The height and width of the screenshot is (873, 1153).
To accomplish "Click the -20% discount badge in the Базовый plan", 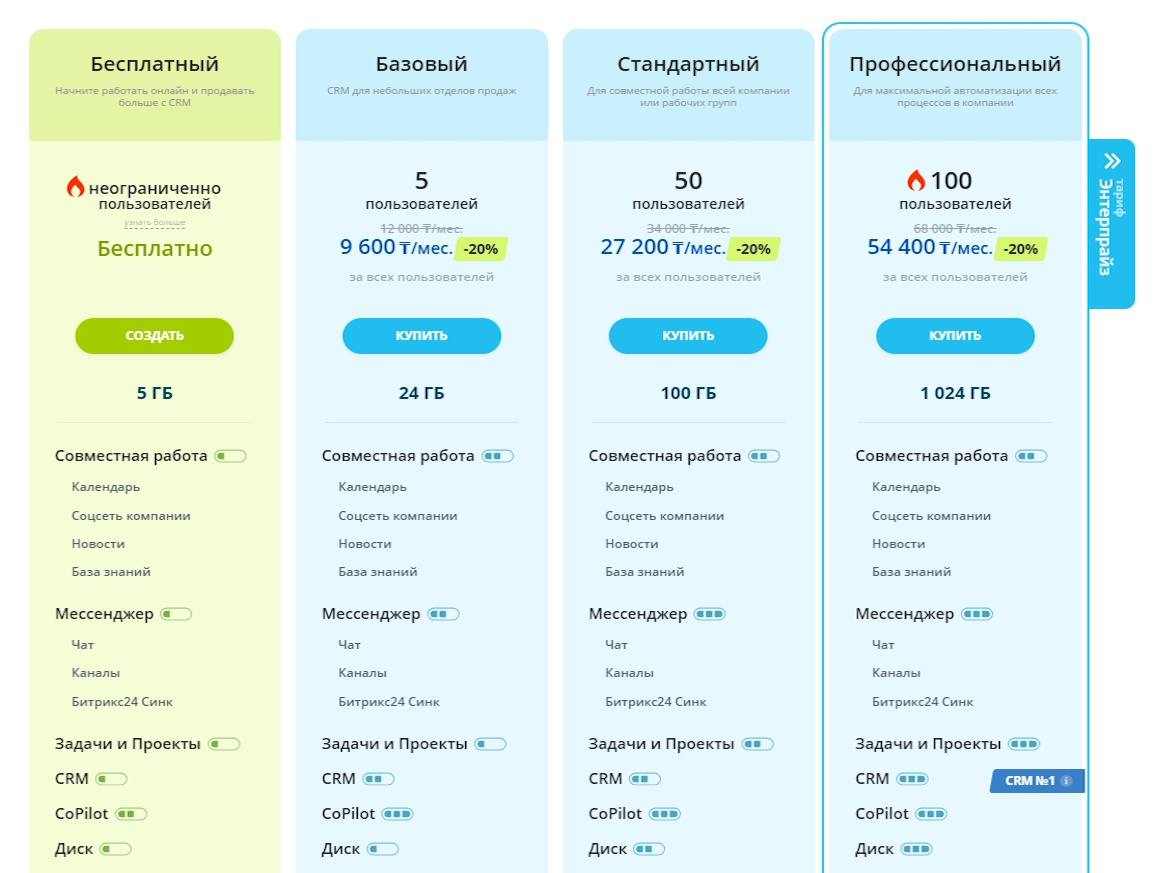I will pos(481,249).
